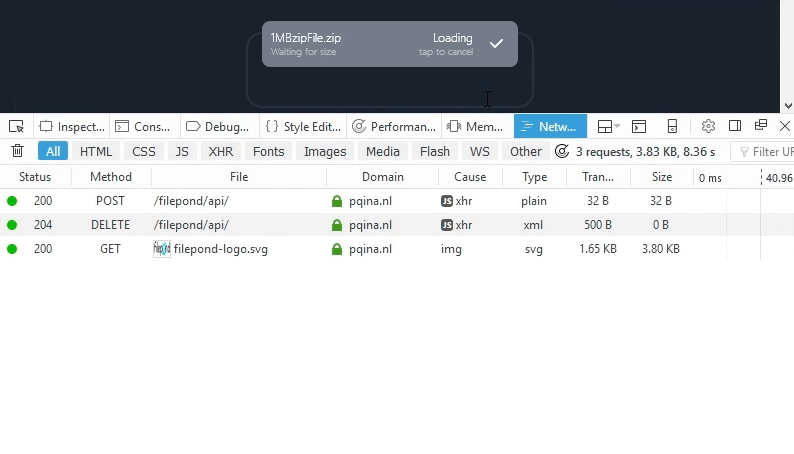Screen dimensions: 794x454
Task: Click the lock icon in POST row
Action: [x=337, y=201]
